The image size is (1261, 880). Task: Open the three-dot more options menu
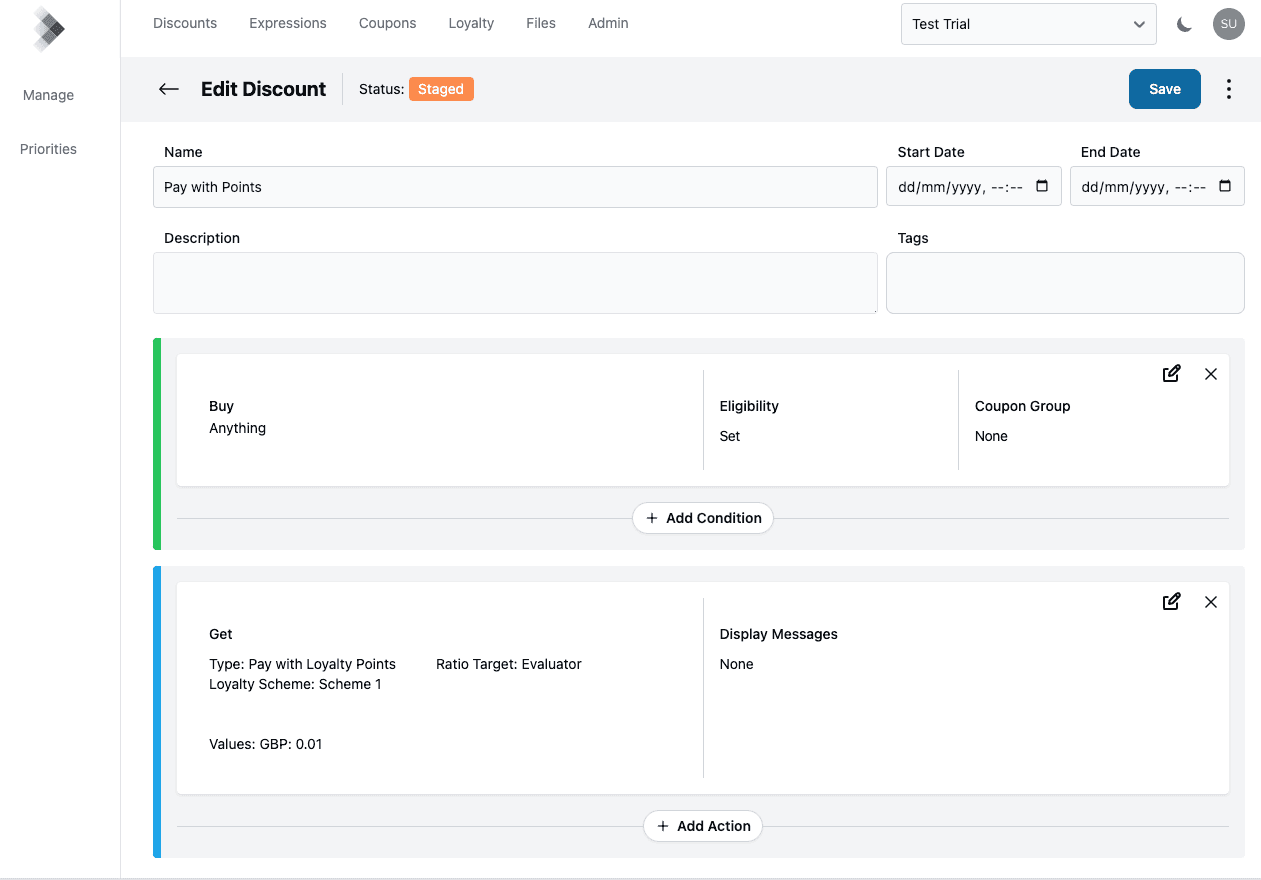(1228, 89)
